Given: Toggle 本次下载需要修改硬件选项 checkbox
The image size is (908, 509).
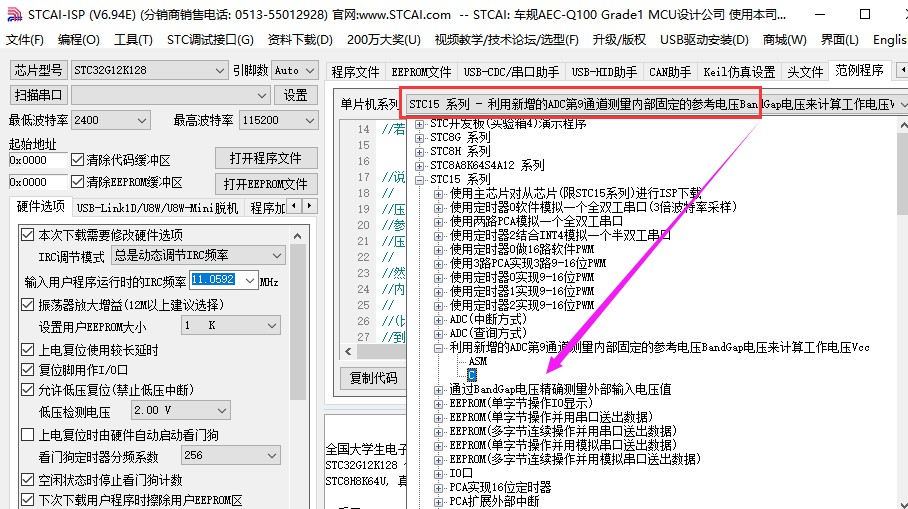Looking at the screenshot, I should (x=27, y=235).
